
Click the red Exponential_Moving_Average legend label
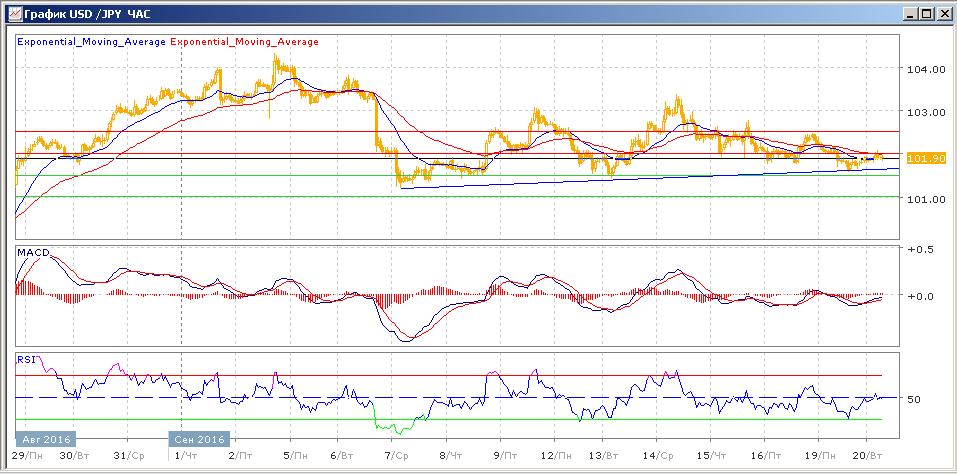pyautogui.click(x=245, y=42)
